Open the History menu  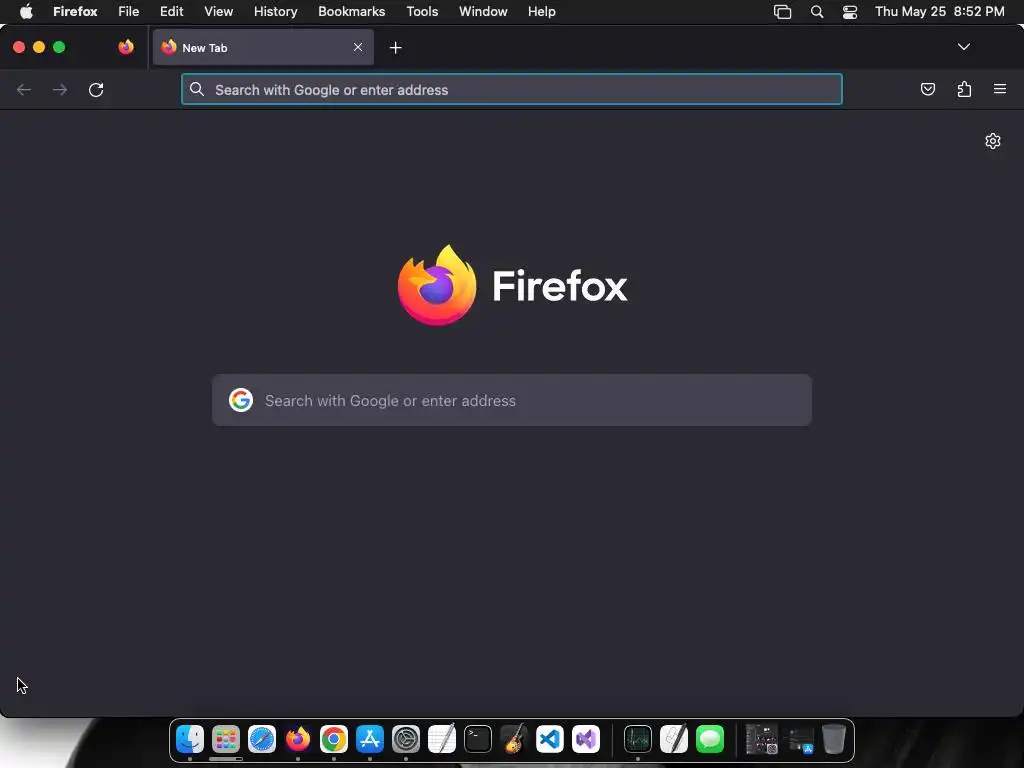276,11
